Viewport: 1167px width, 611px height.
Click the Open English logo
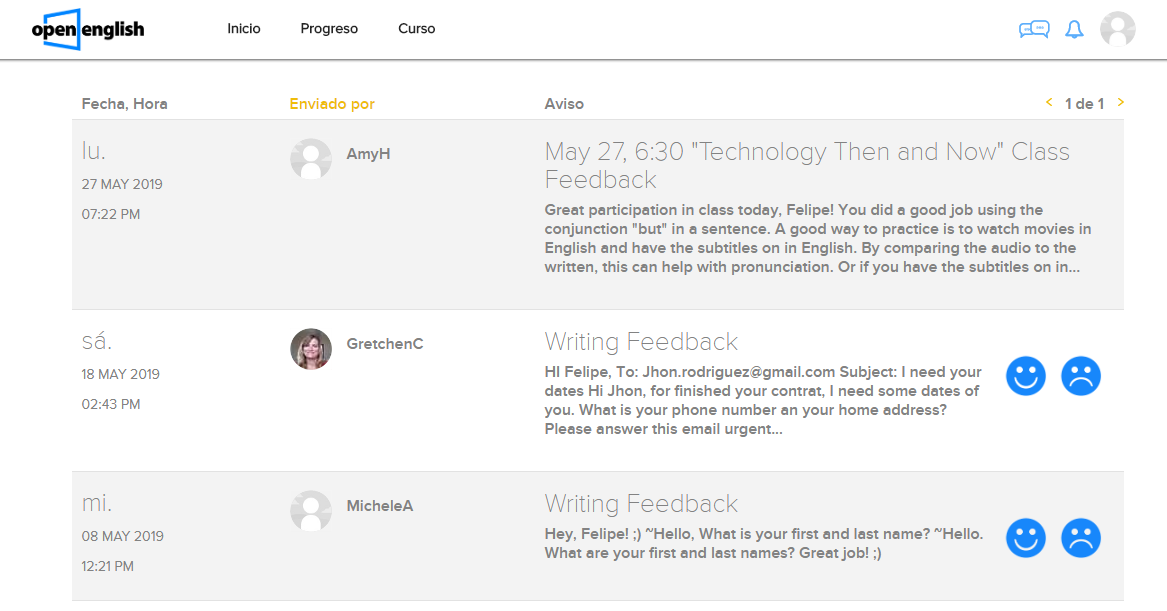[x=88, y=29]
